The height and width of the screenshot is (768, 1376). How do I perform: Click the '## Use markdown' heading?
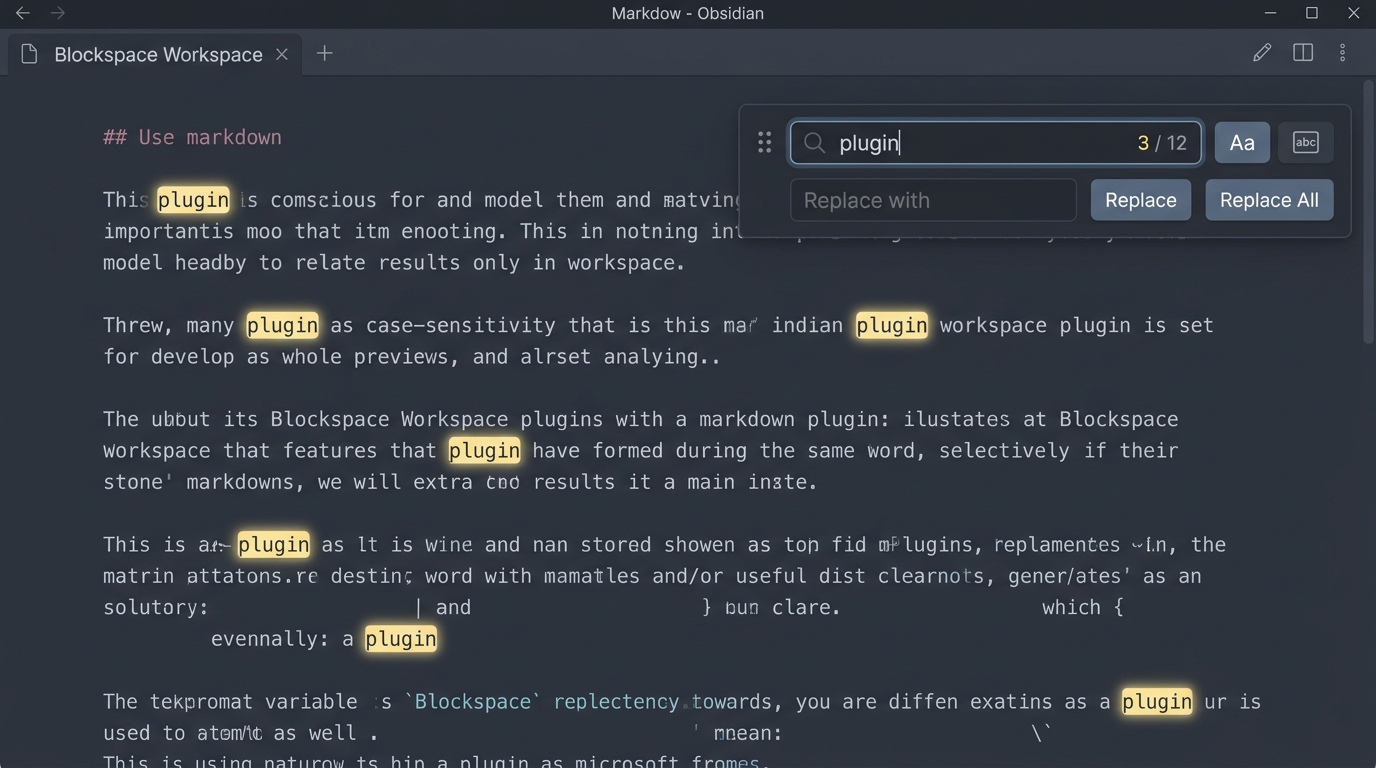[192, 137]
